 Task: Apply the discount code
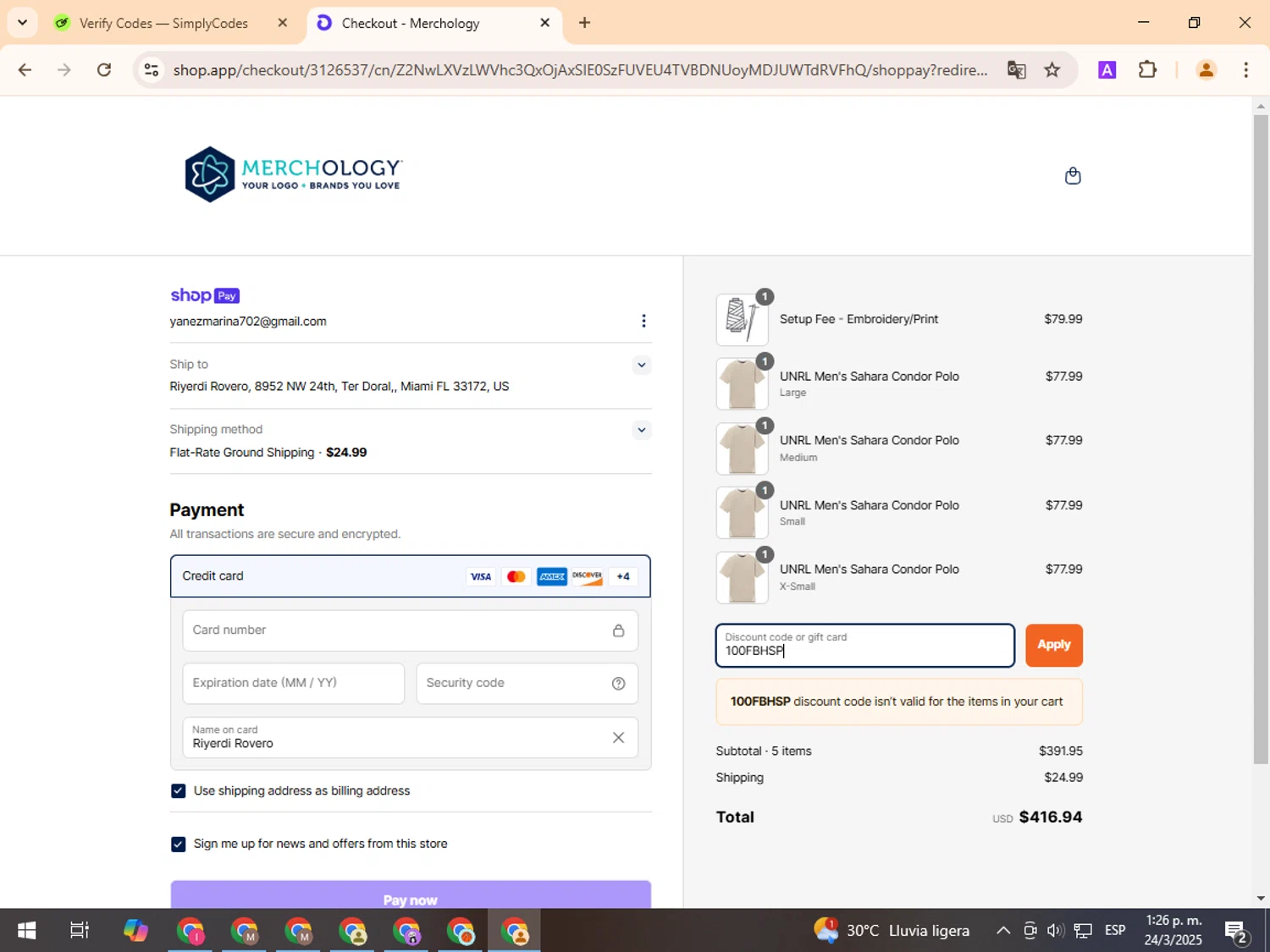point(1054,645)
